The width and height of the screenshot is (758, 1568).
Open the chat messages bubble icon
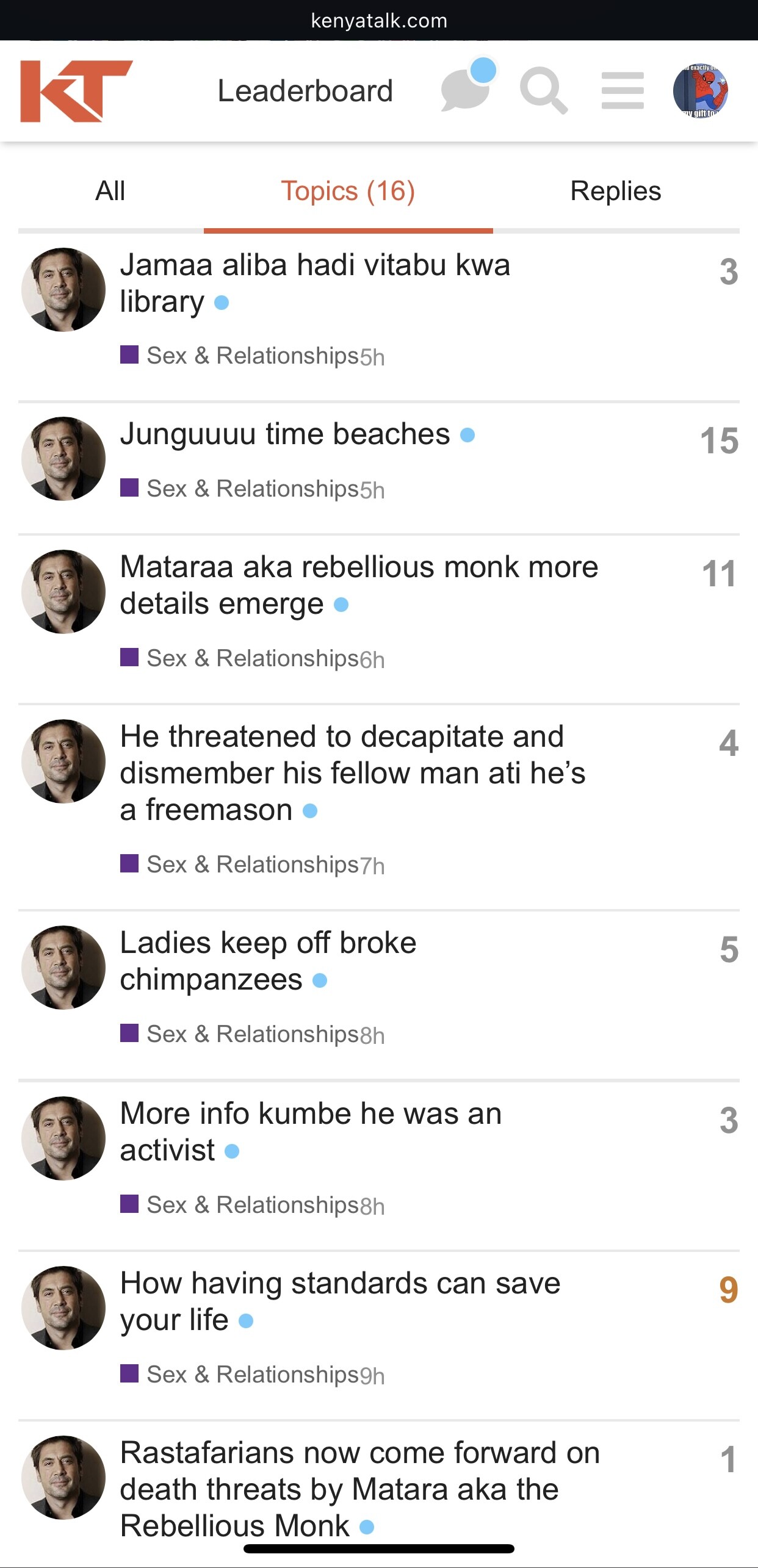466,92
